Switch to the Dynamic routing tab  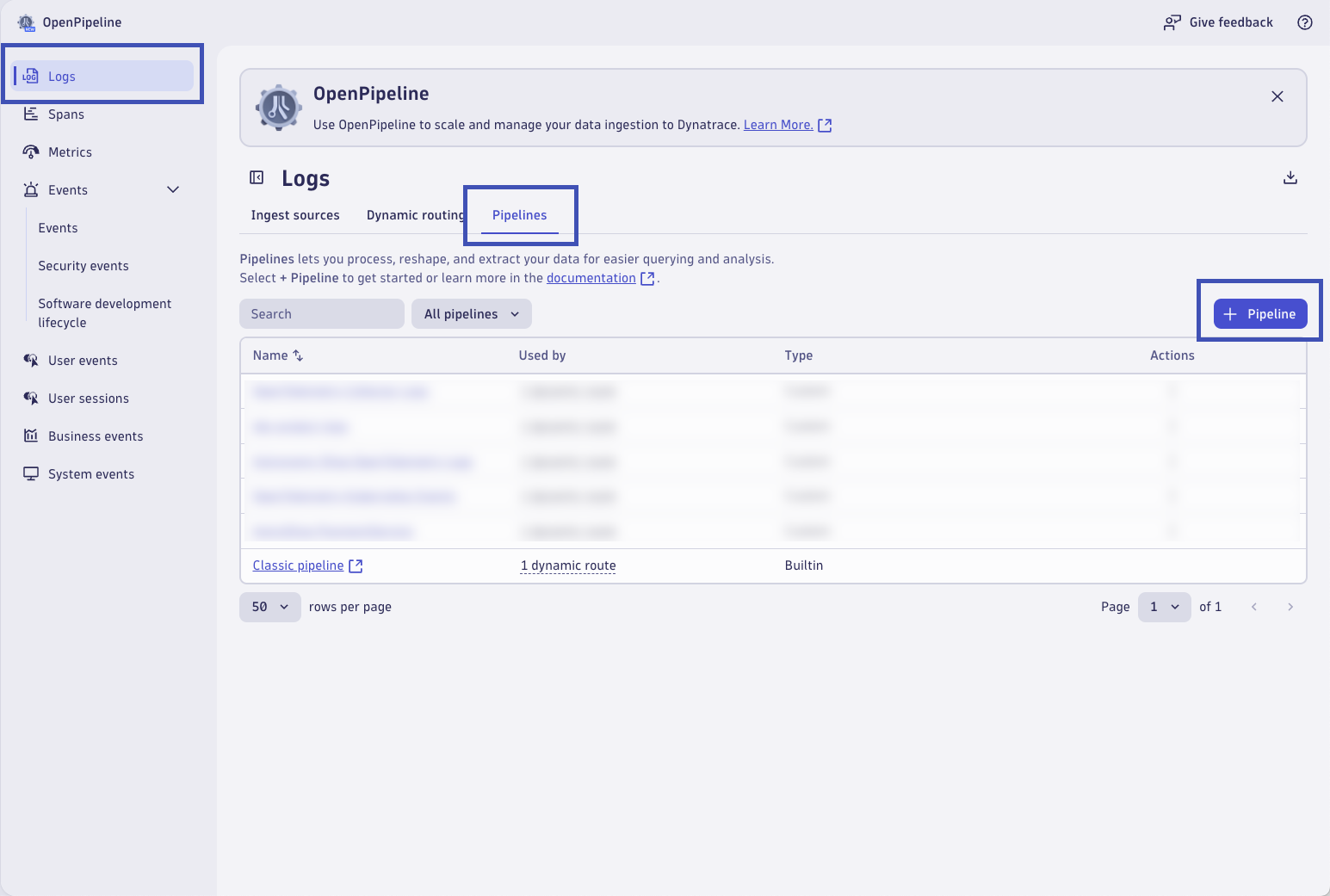pyautogui.click(x=416, y=215)
